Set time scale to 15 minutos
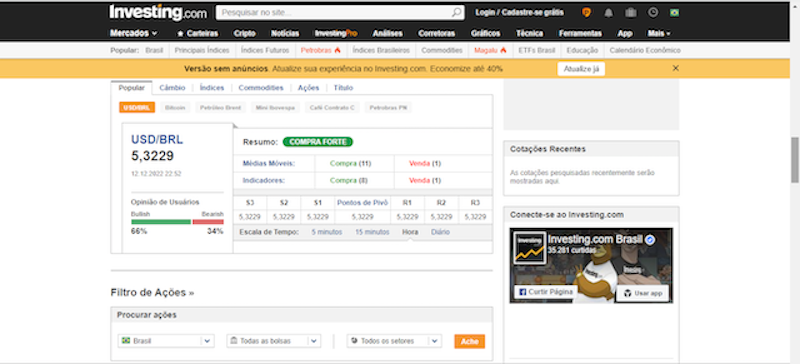 pos(372,232)
